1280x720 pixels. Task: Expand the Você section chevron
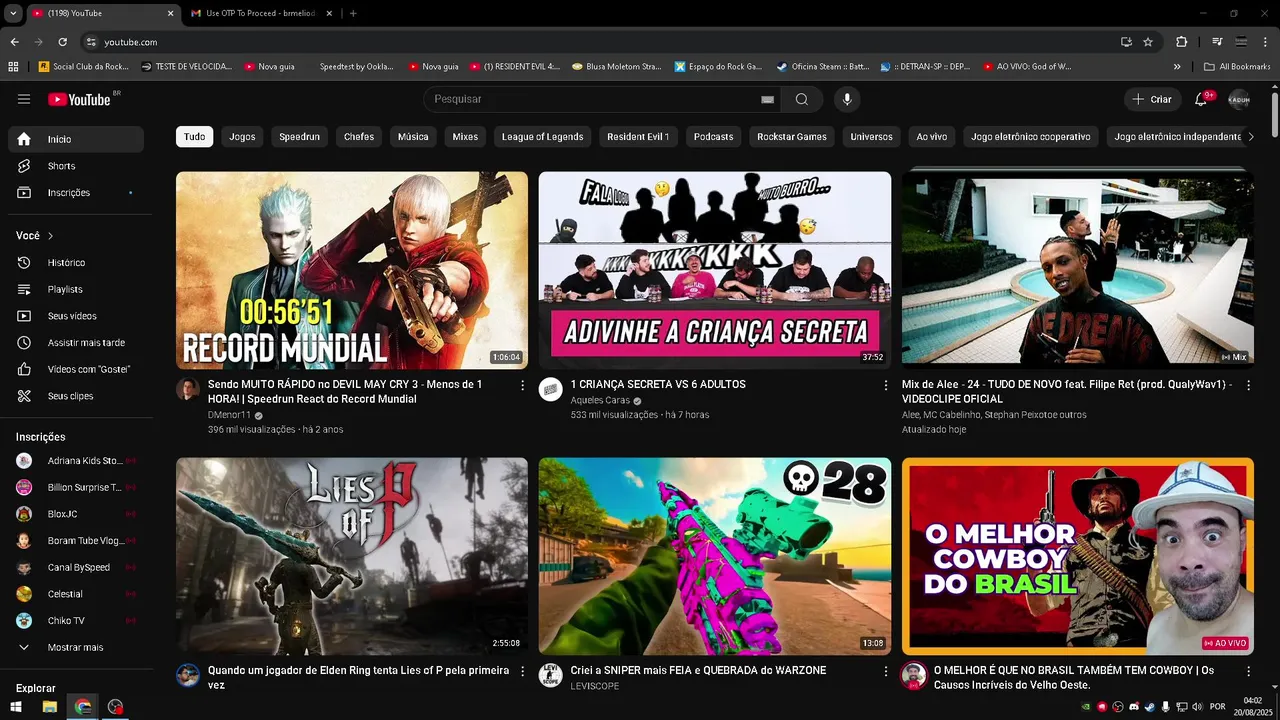(x=50, y=236)
